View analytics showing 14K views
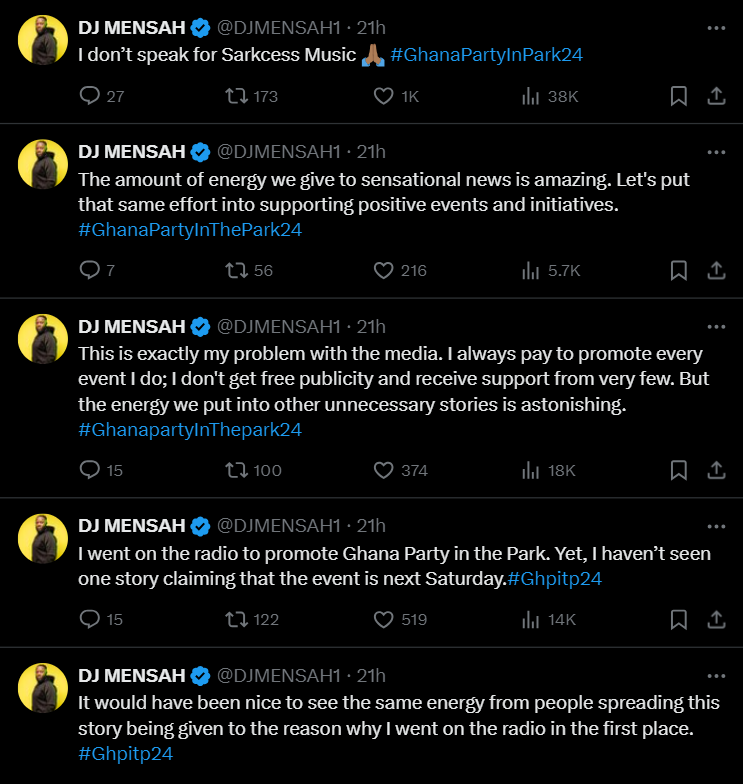Screen dimensions: 743x784 [x=531, y=619]
